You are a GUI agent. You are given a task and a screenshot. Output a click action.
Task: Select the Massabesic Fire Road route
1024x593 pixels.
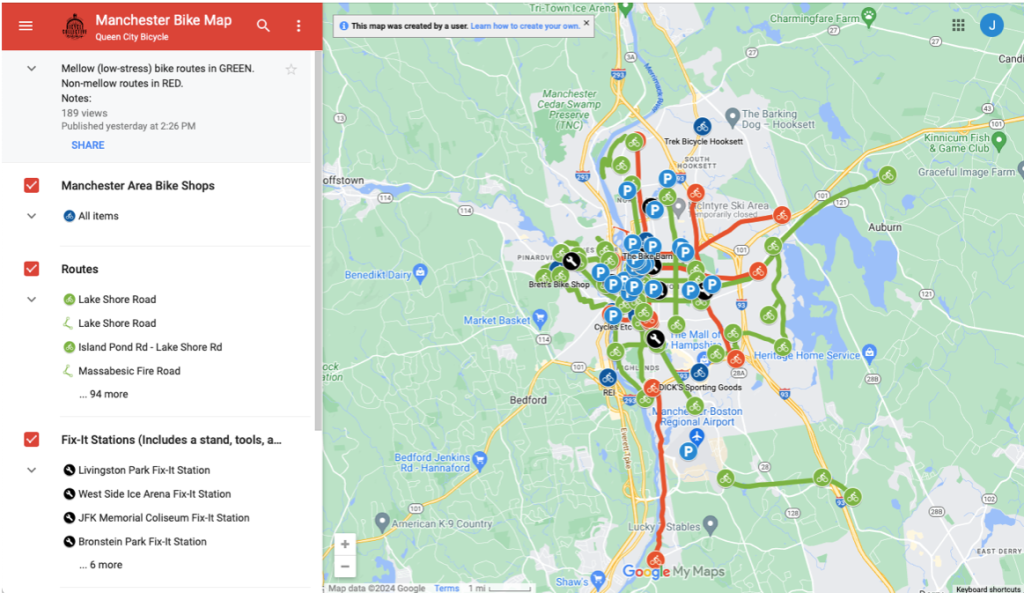coord(121,371)
